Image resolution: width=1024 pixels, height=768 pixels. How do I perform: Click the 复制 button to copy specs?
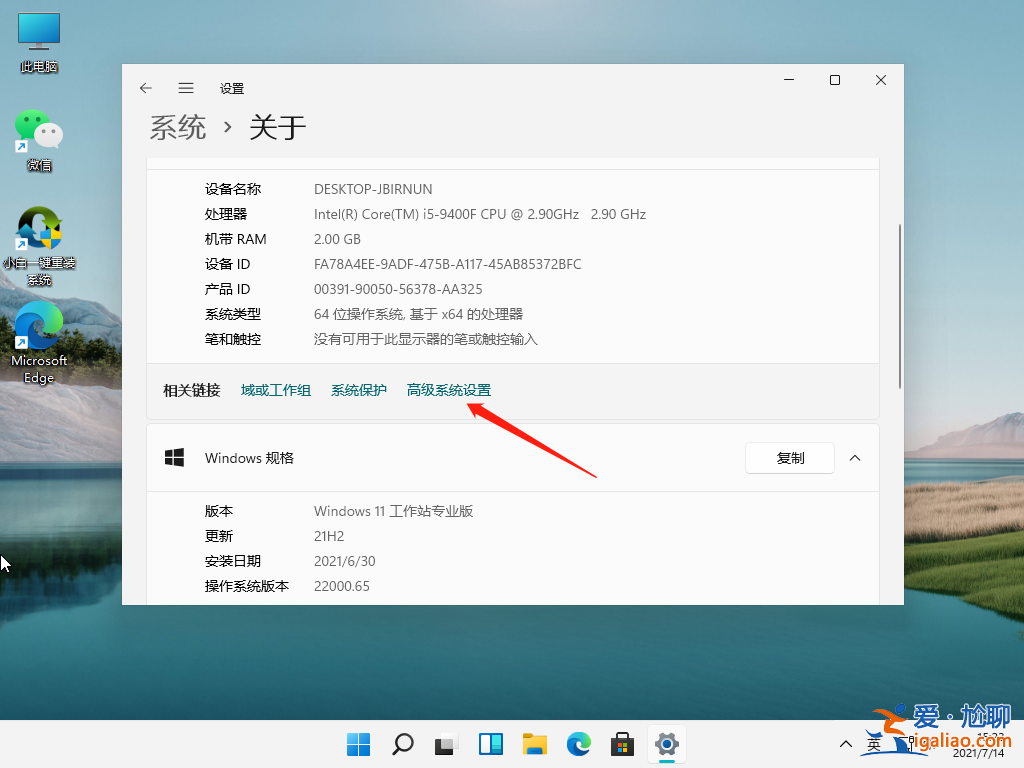pos(789,457)
